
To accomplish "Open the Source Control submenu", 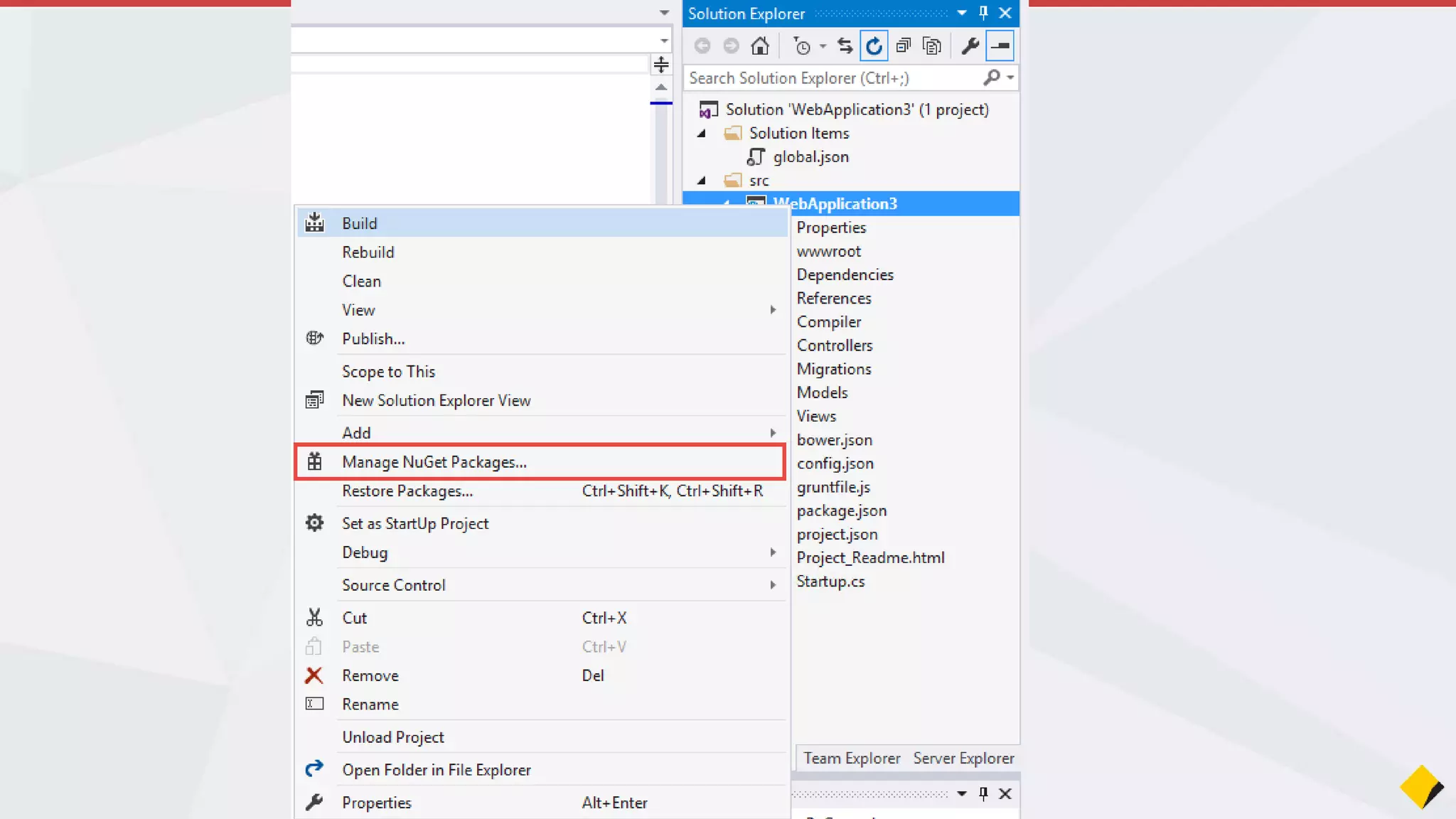I will coord(542,585).
